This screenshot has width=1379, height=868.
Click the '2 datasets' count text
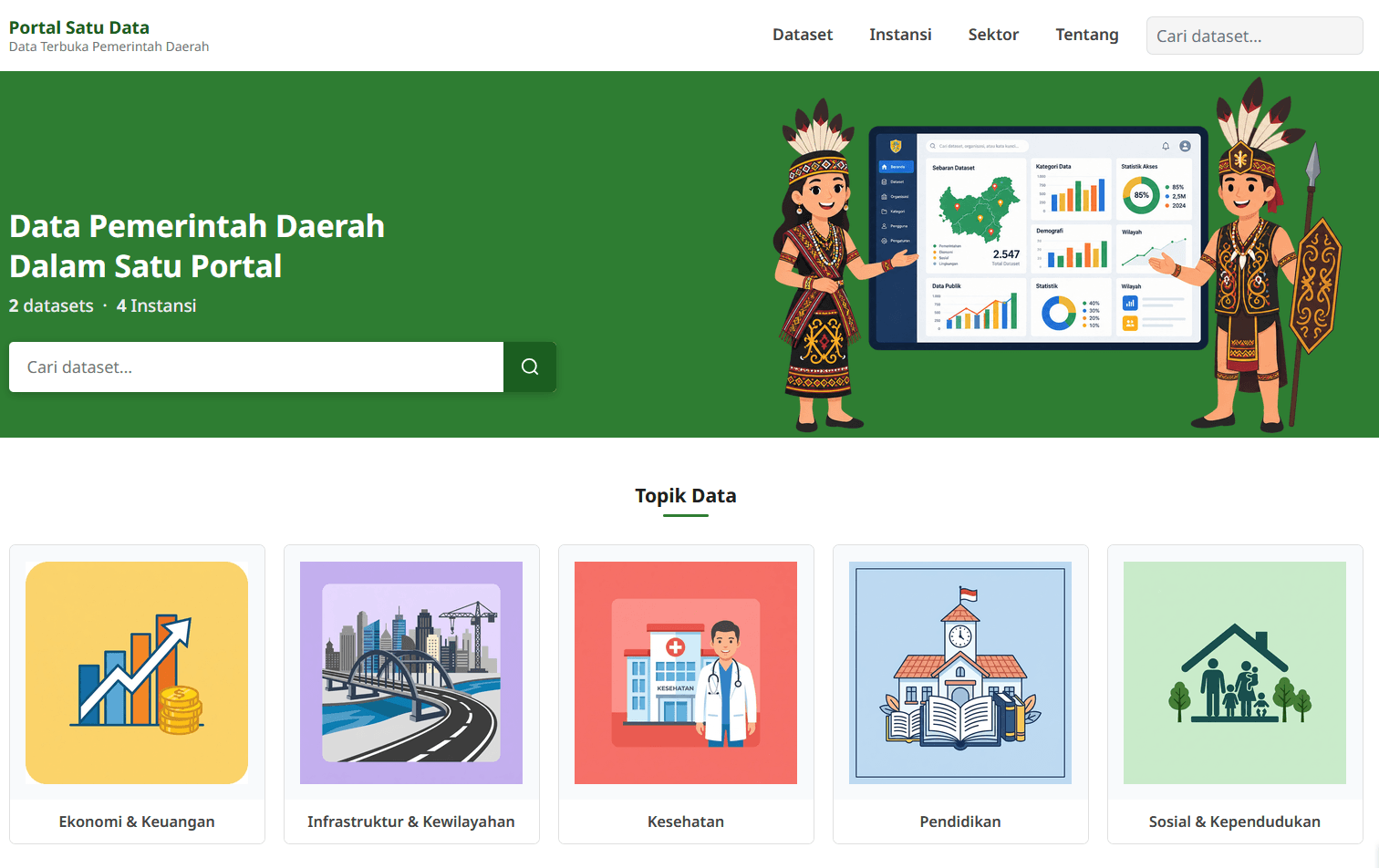point(51,305)
